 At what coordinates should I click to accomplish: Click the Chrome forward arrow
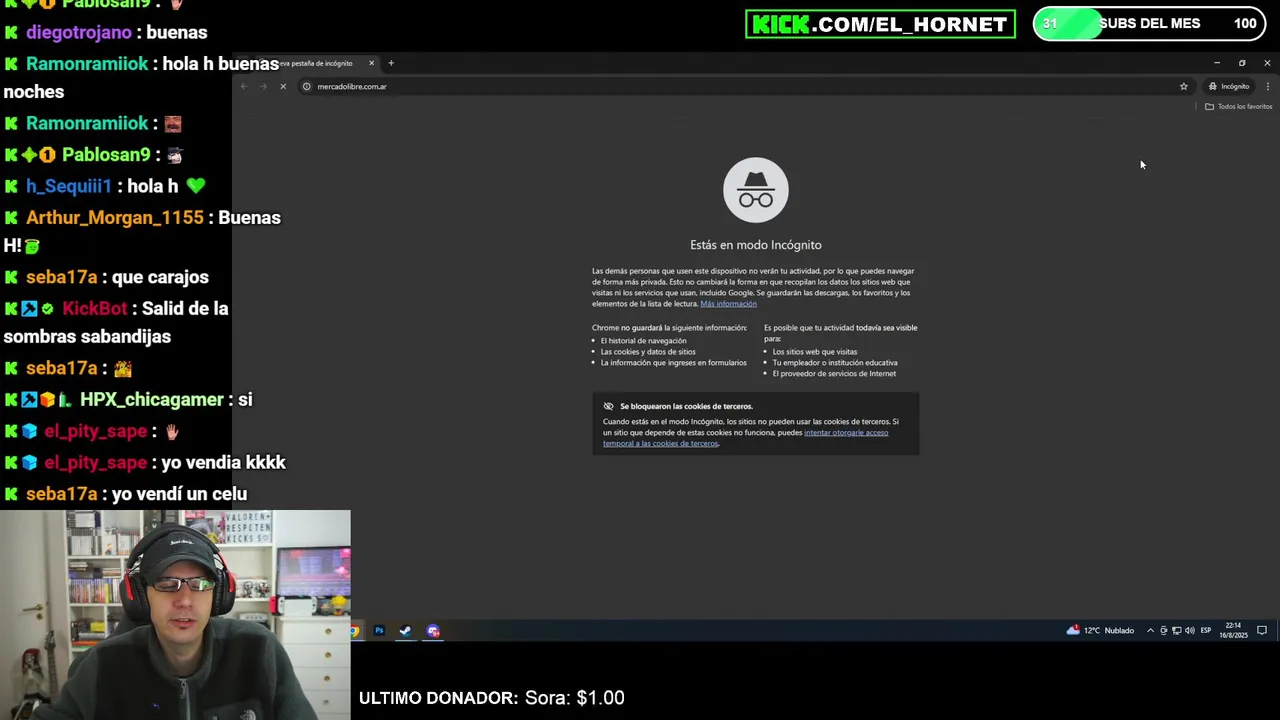(x=263, y=86)
